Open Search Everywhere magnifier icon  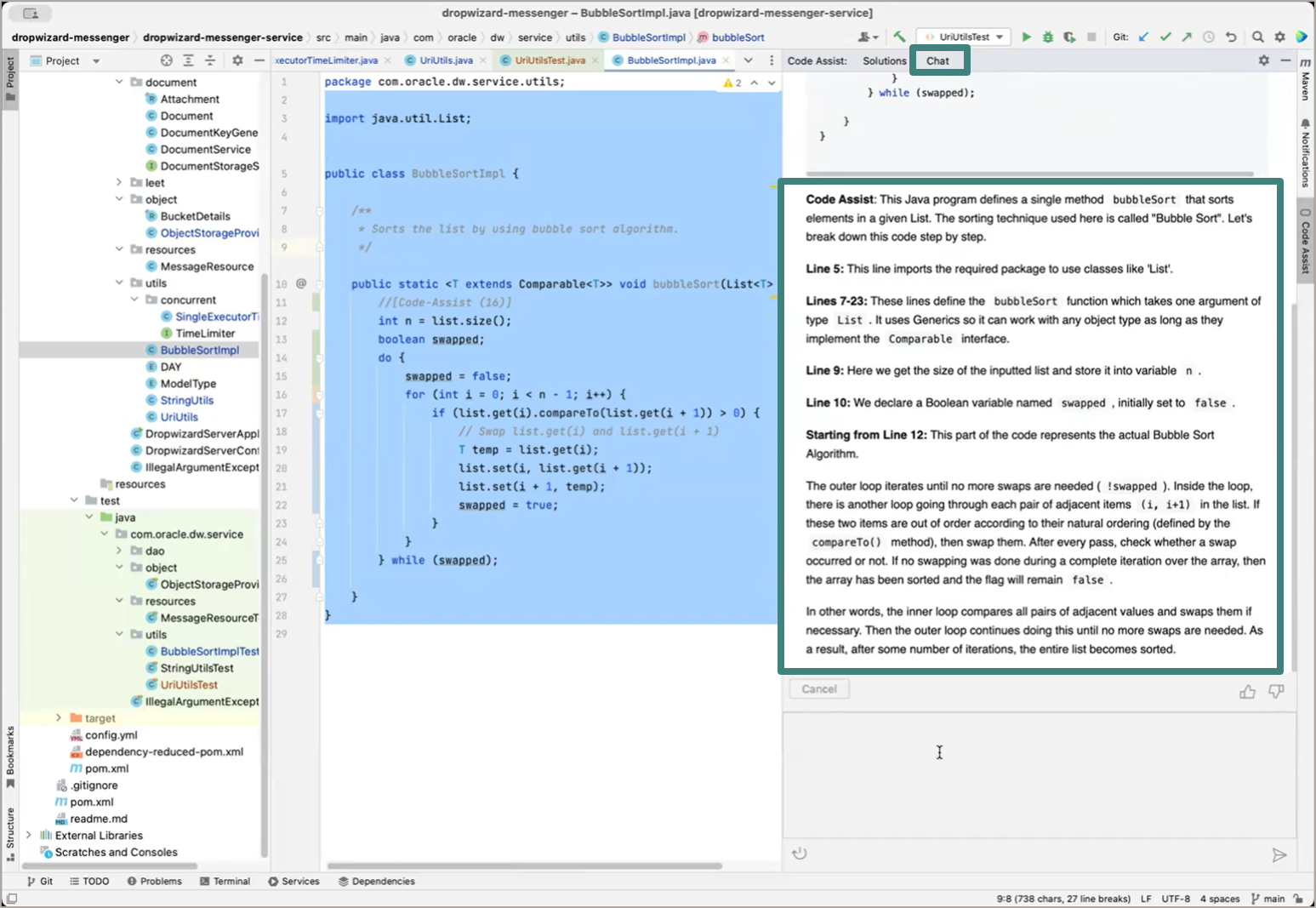[x=1257, y=37]
